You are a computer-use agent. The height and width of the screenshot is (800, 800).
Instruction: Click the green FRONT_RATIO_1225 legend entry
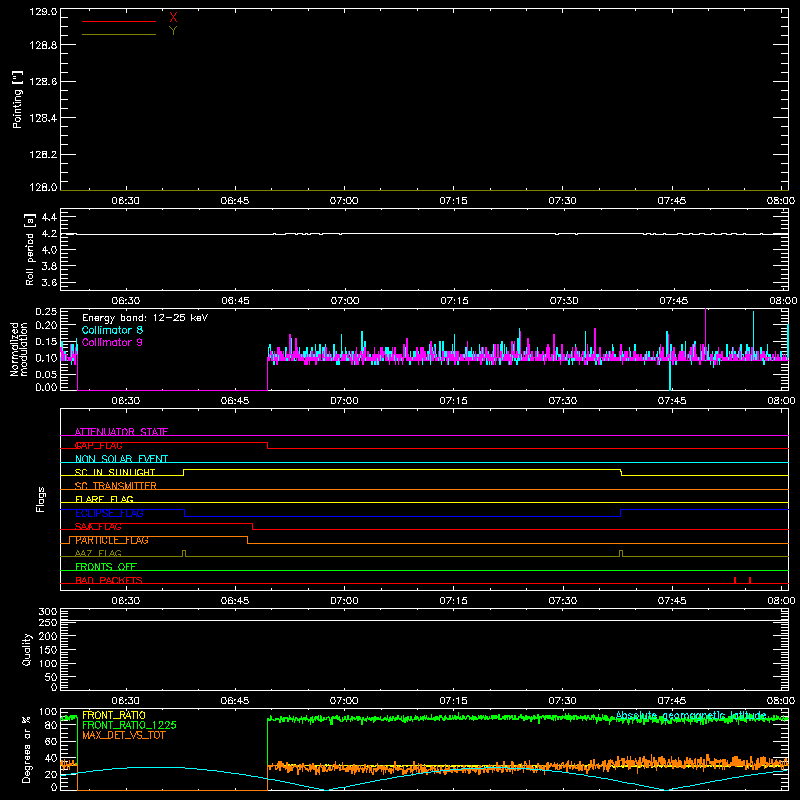click(130, 725)
